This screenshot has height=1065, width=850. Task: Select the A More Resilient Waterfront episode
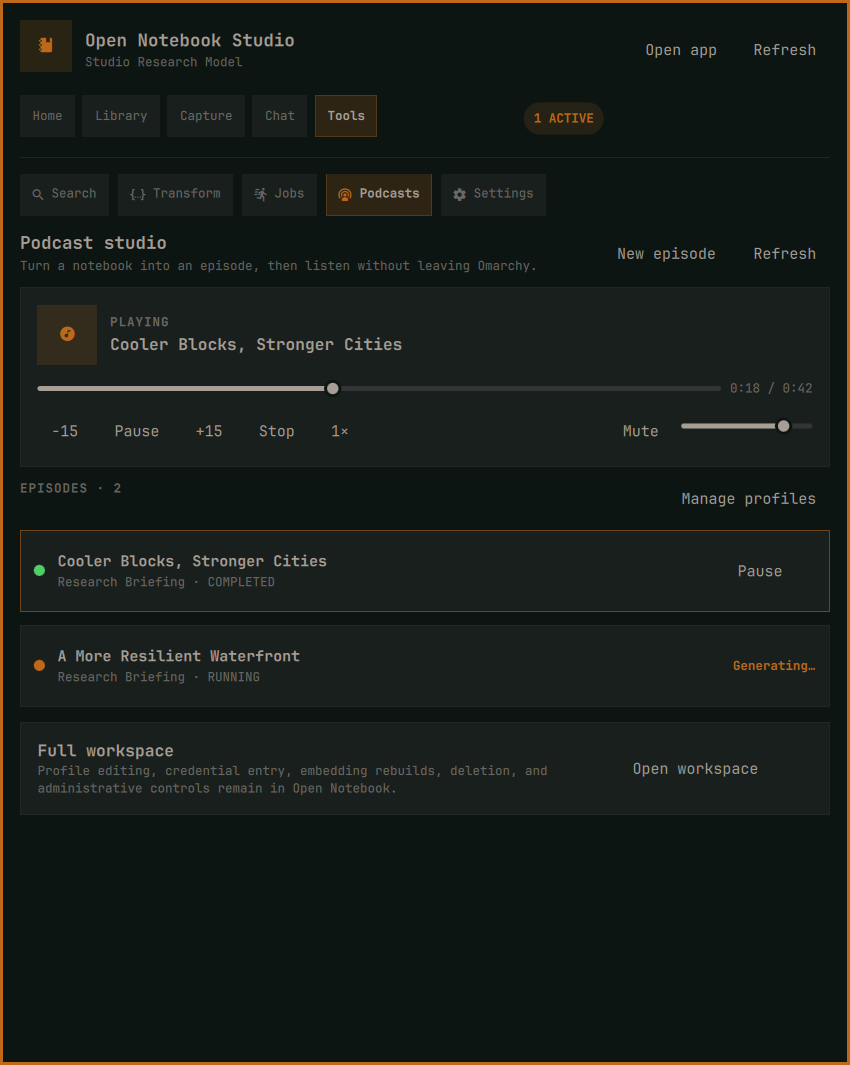pyautogui.click(x=425, y=666)
